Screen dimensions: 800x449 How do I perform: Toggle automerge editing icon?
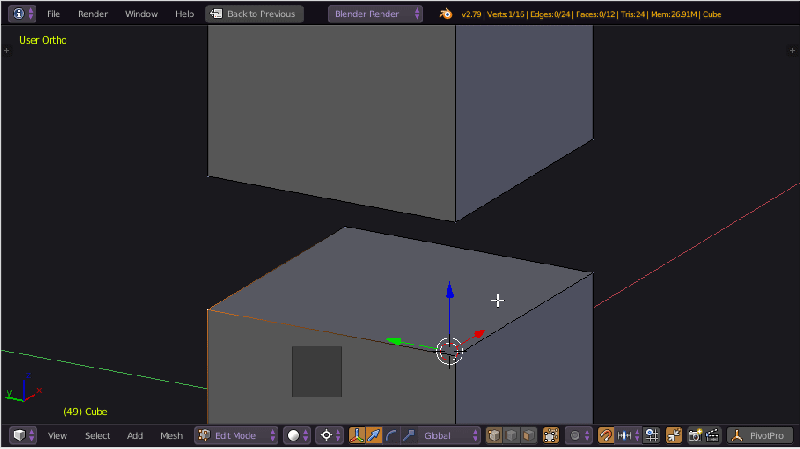(x=674, y=435)
